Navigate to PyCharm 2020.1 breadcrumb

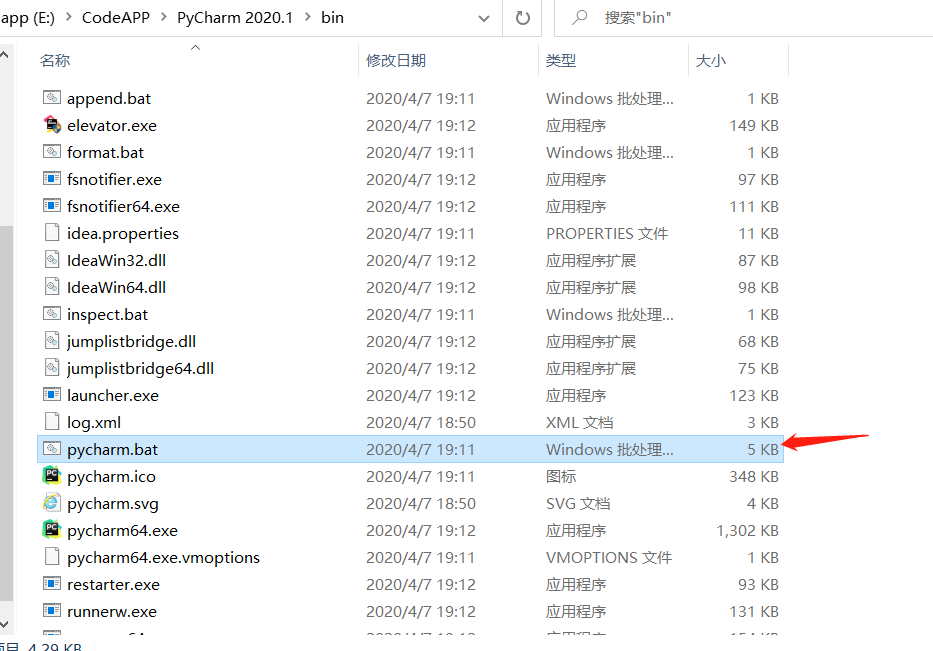(x=235, y=18)
